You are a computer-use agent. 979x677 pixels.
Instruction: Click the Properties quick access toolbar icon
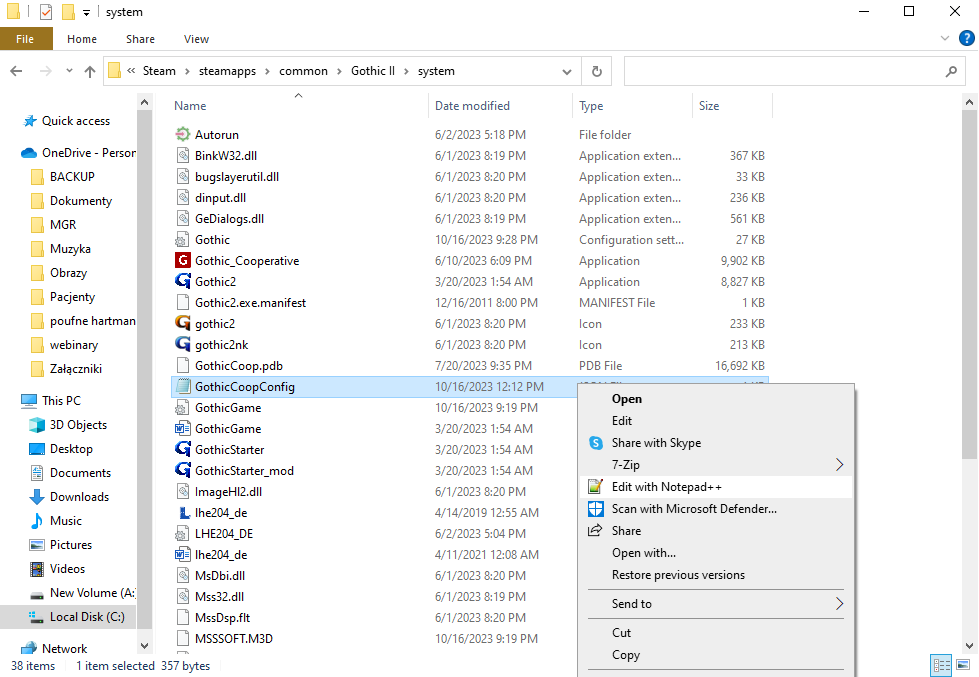[46, 12]
